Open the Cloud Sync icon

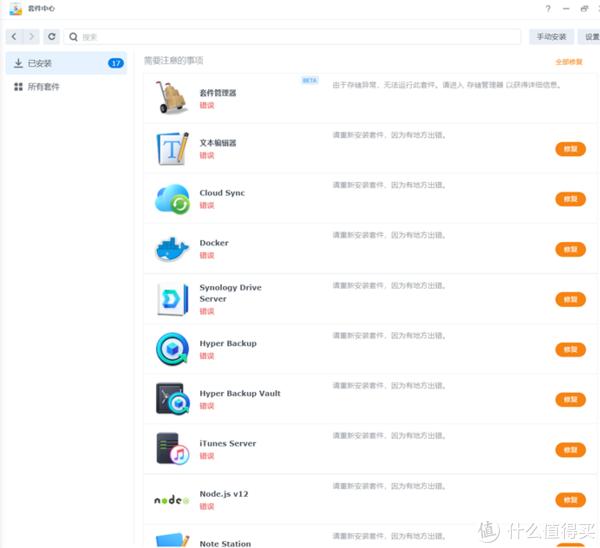(x=172, y=199)
